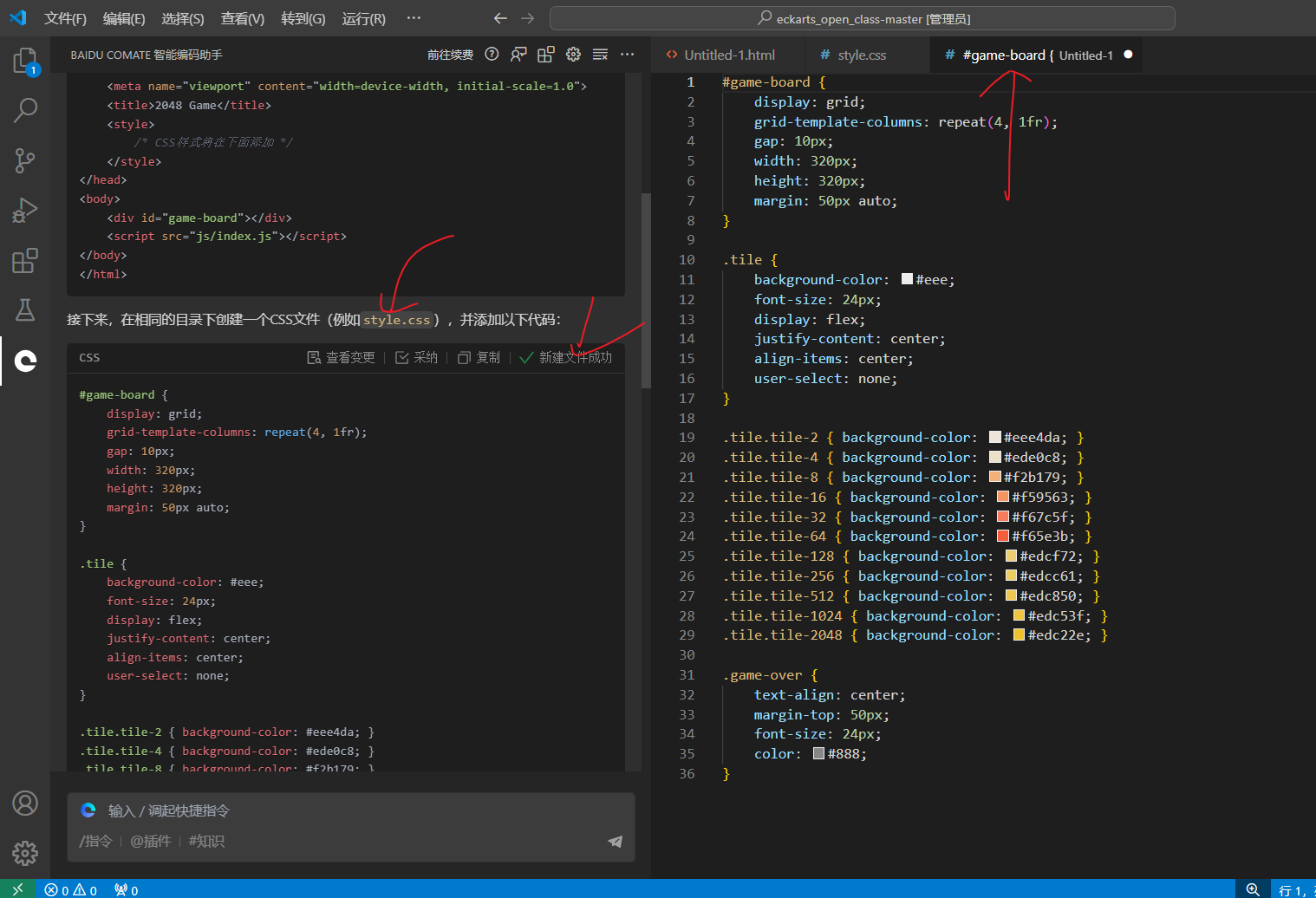Image resolution: width=1316 pixels, height=898 pixels.
Task: Open the 编辑(E) menu
Action: [124, 18]
